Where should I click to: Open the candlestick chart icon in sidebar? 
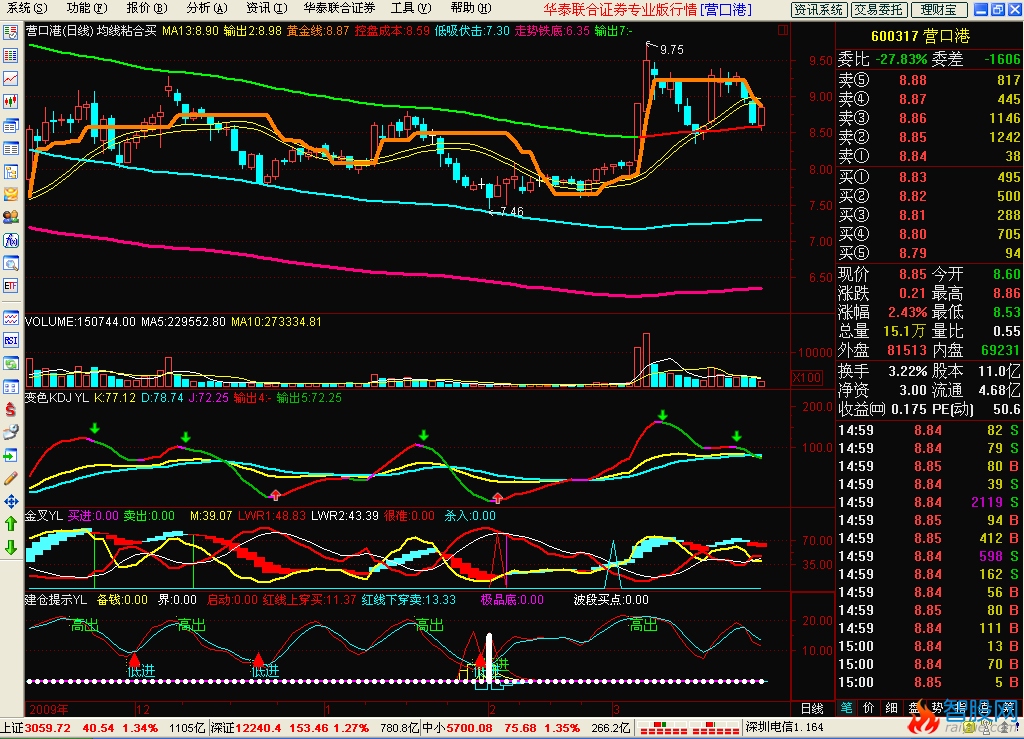click(11, 101)
